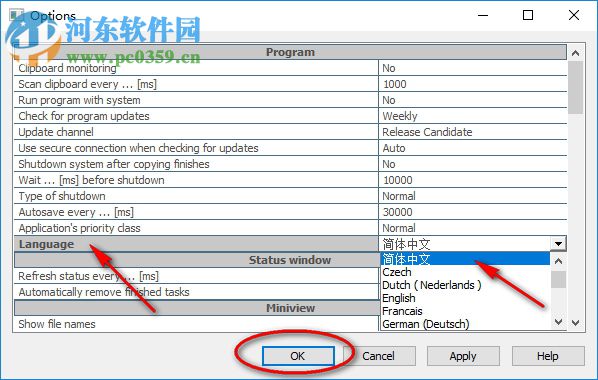Open Help for the Options dialog
Image resolution: width=598 pixels, height=380 pixels.
point(548,356)
